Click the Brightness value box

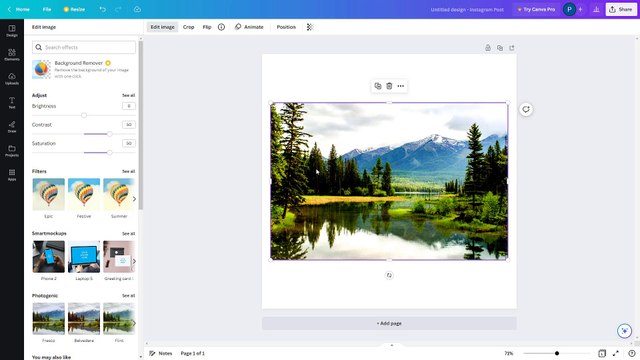129,106
